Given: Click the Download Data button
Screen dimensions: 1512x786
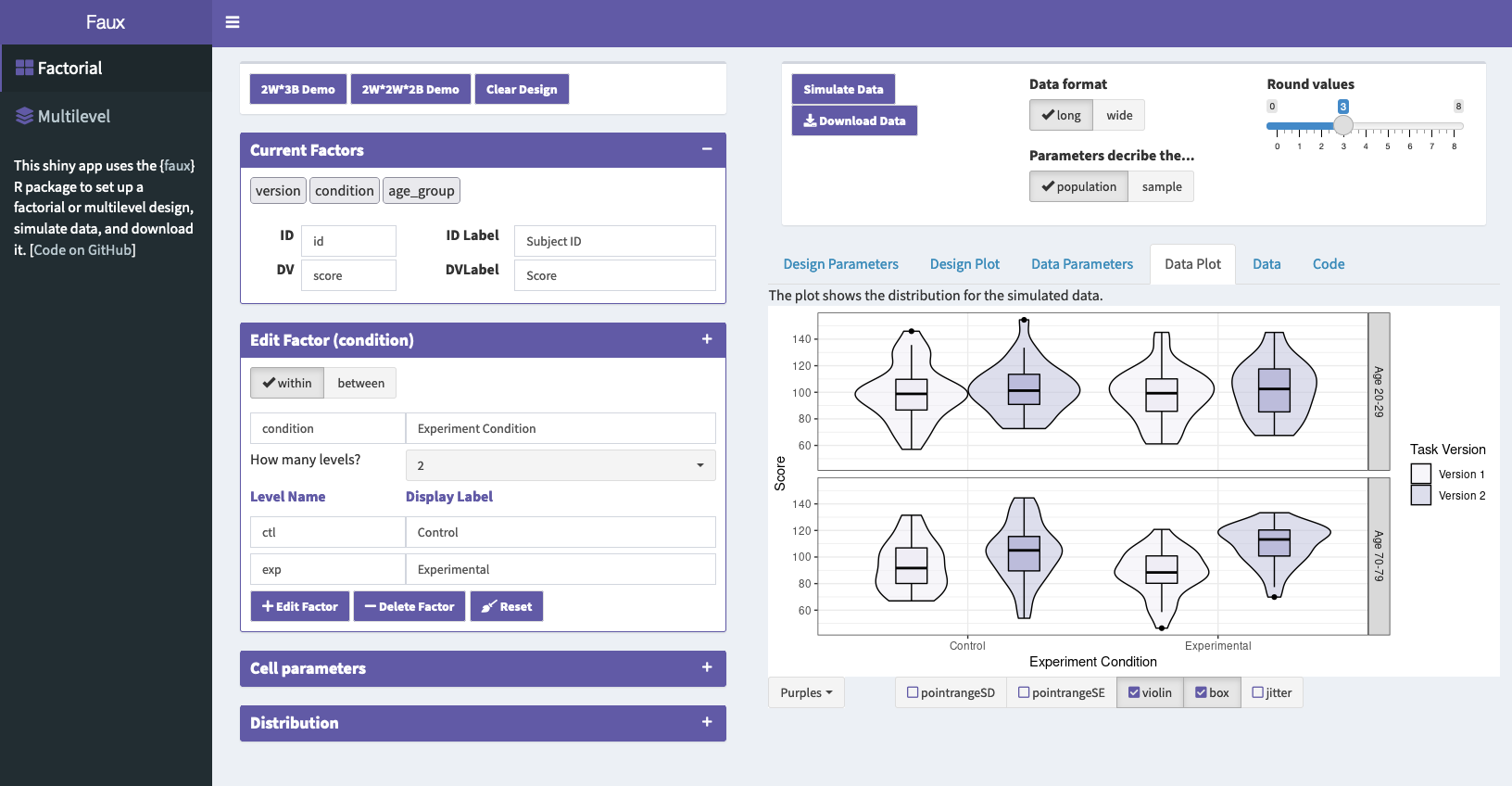Looking at the screenshot, I should (x=854, y=121).
